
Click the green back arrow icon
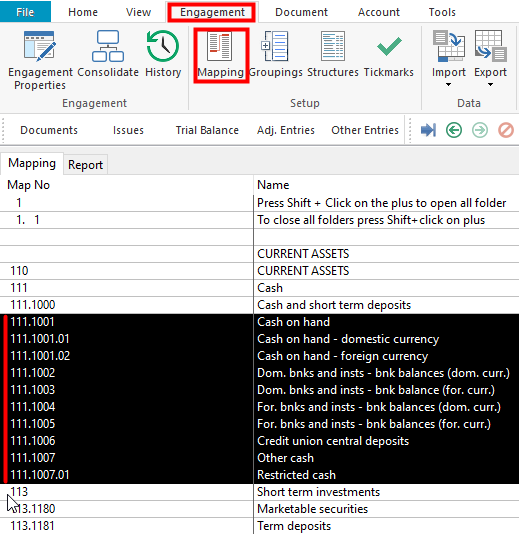click(x=454, y=130)
